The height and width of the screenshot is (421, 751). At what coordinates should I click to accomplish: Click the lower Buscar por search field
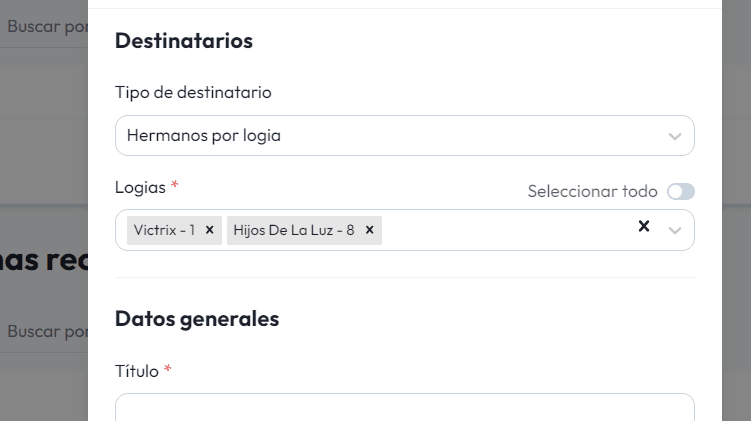47,331
